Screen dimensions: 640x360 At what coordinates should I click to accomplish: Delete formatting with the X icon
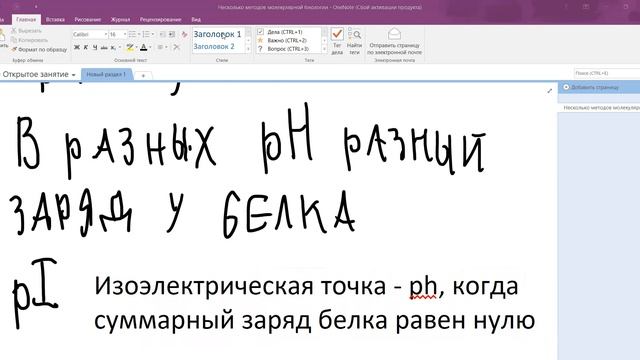[176, 47]
